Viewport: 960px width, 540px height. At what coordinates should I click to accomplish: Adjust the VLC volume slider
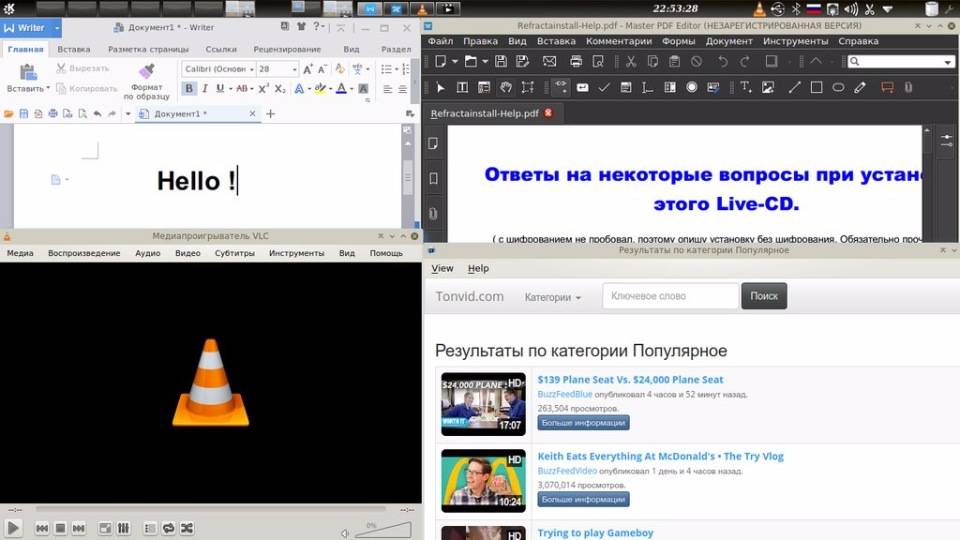383,530
